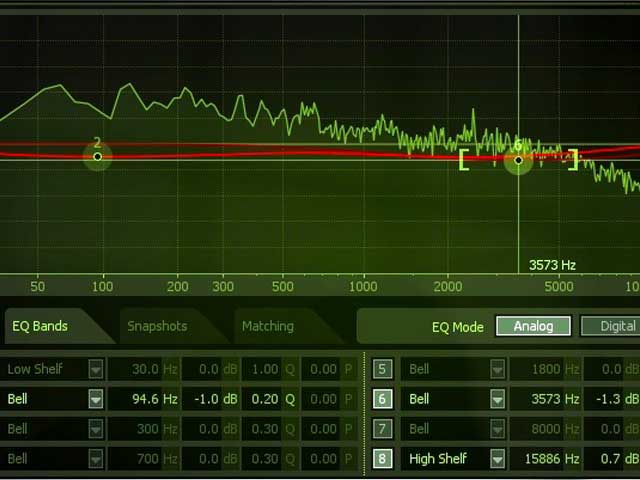Screen dimensions: 640x480
Task: Click the 8000 Hz frequency field
Action: (545, 429)
